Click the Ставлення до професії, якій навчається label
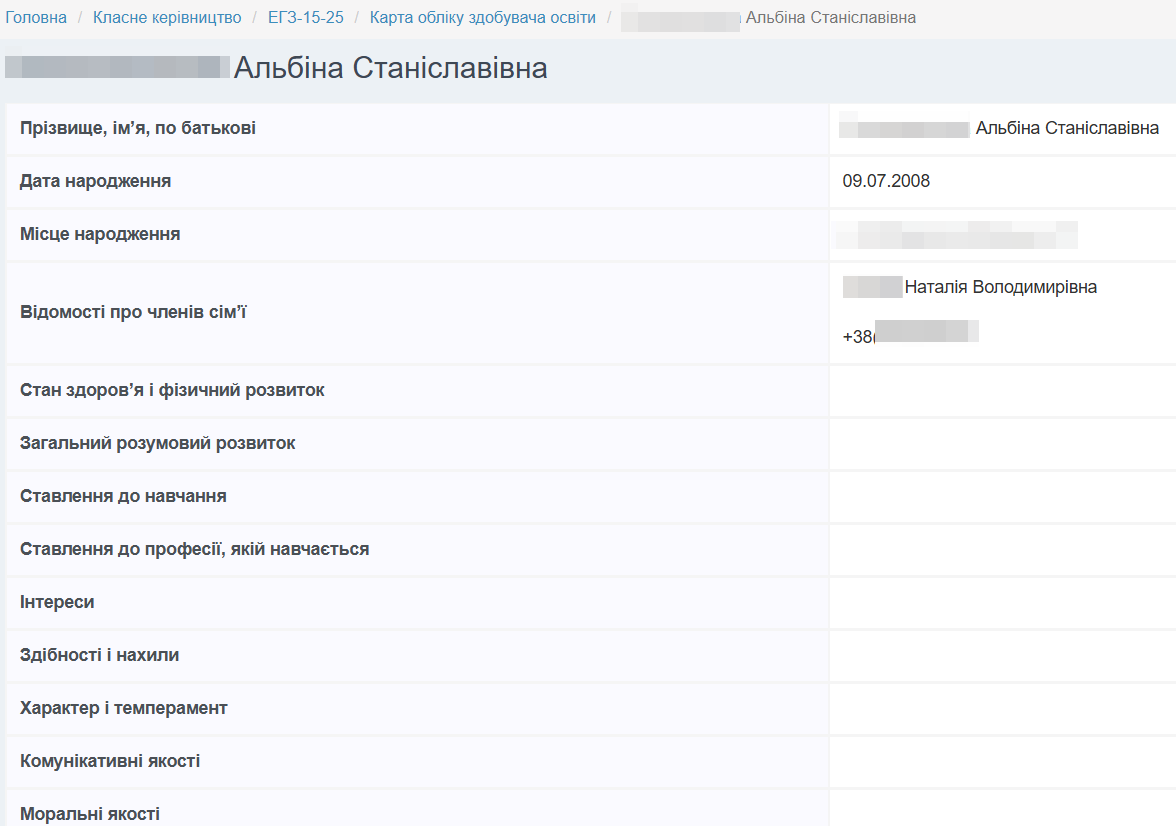The height and width of the screenshot is (826, 1176). pyautogui.click(x=194, y=549)
